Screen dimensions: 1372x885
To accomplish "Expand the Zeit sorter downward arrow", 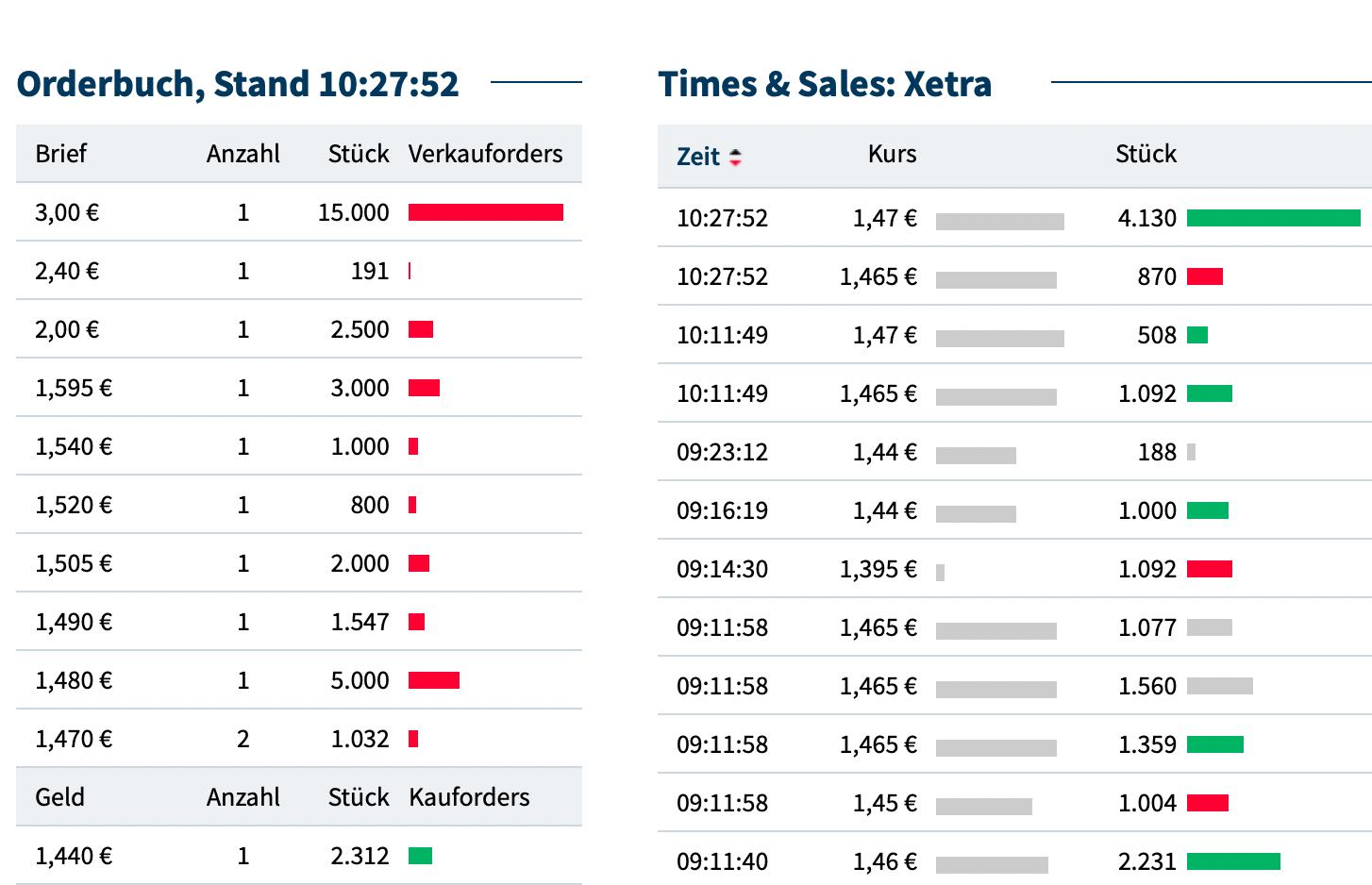I will click(735, 162).
